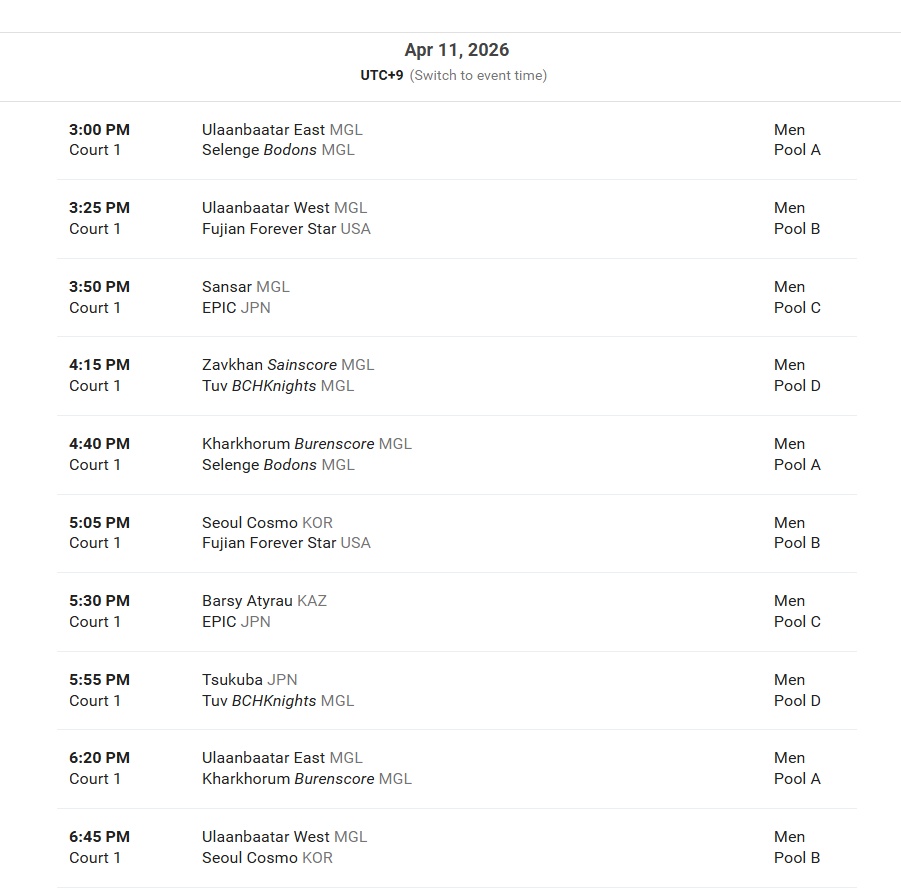Image resolution: width=901 pixels, height=890 pixels.
Task: Open the 3:00 PM Ulaanbaatar East match
Action: (x=457, y=140)
